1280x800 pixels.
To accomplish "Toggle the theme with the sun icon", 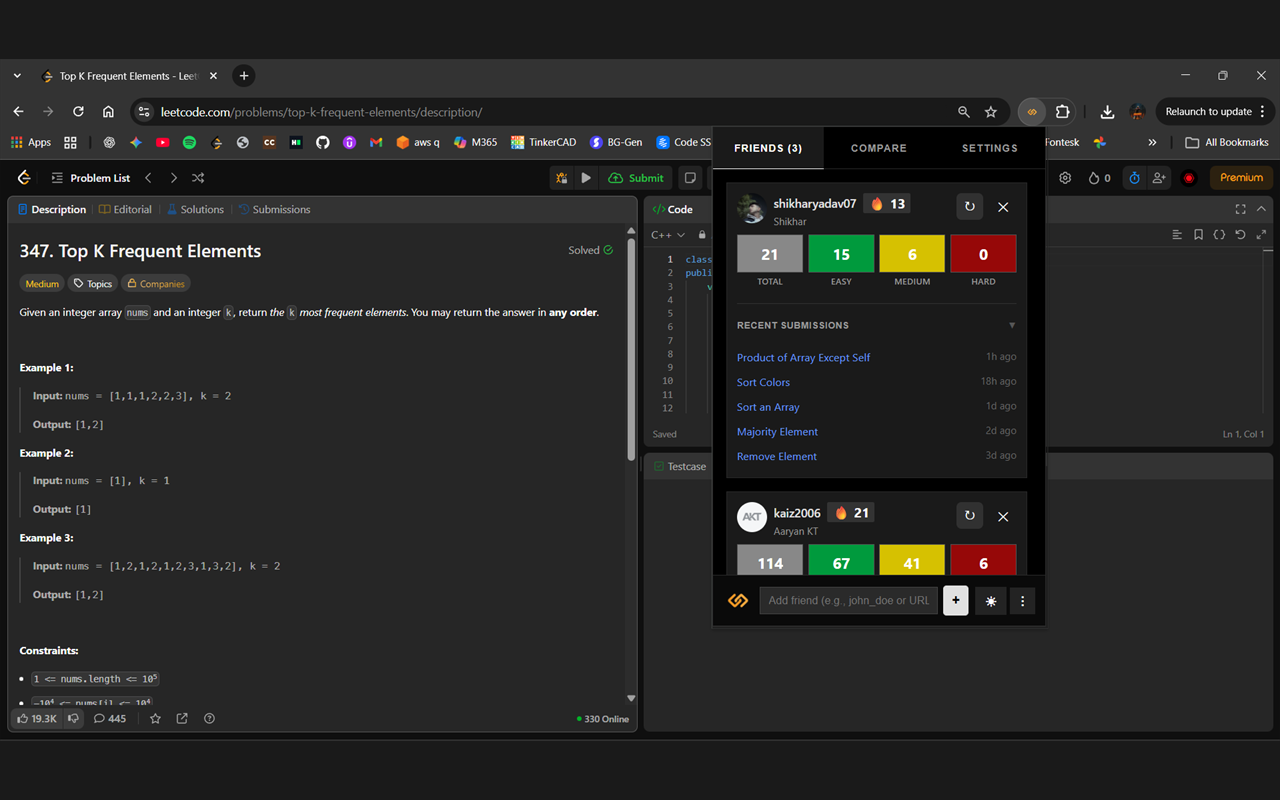I will coord(990,600).
